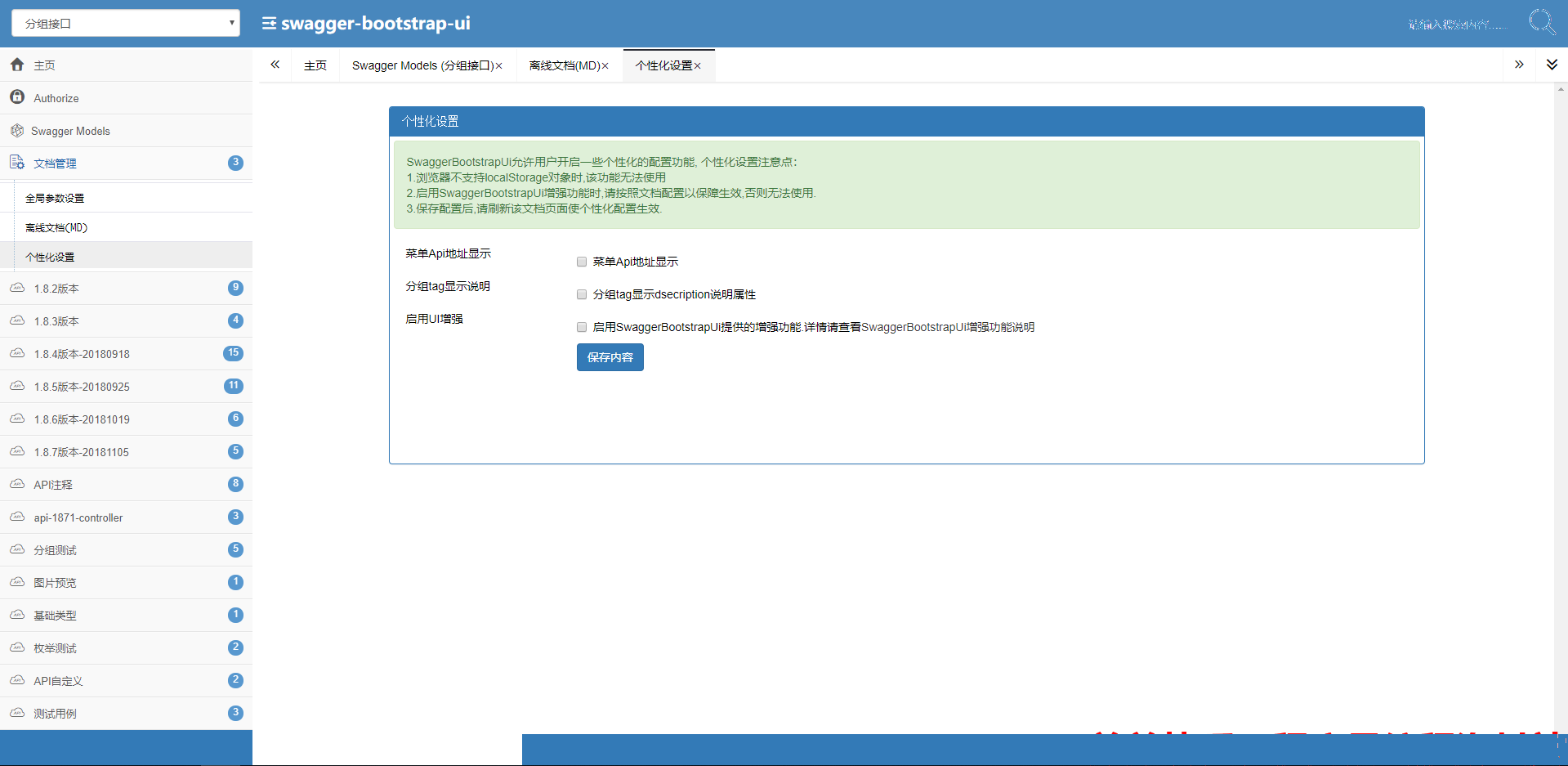Expand the 测试用例 menu group

coord(126,714)
